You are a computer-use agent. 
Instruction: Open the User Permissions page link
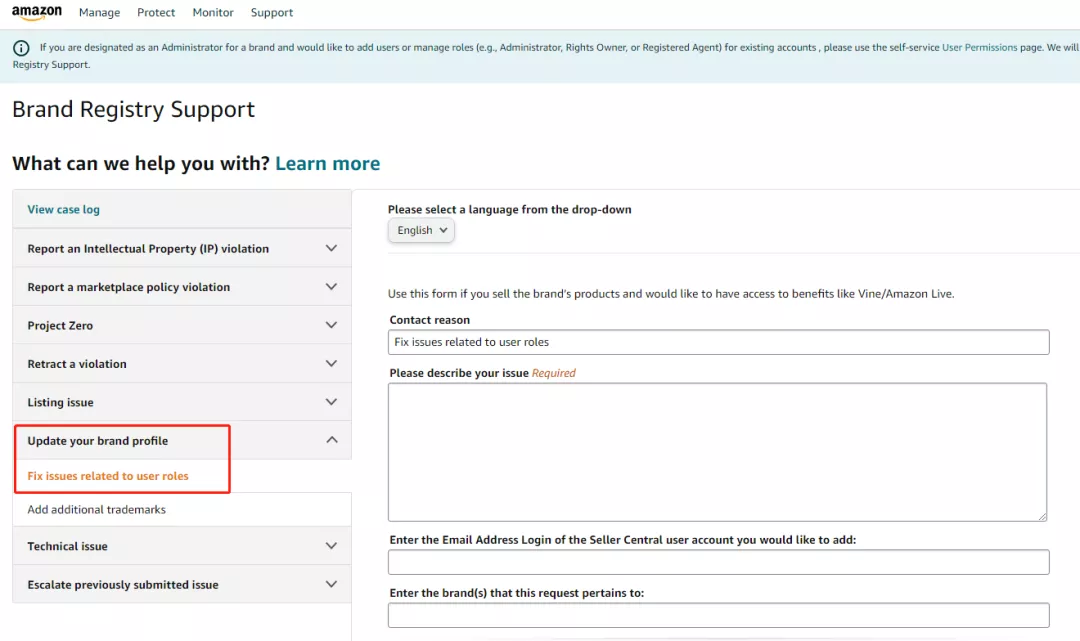pyautogui.click(x=979, y=47)
